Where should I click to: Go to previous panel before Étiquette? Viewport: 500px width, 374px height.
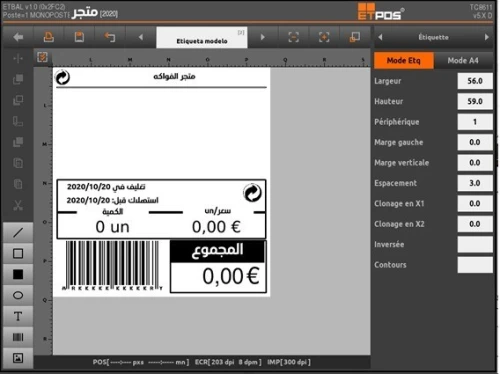(x=380, y=37)
